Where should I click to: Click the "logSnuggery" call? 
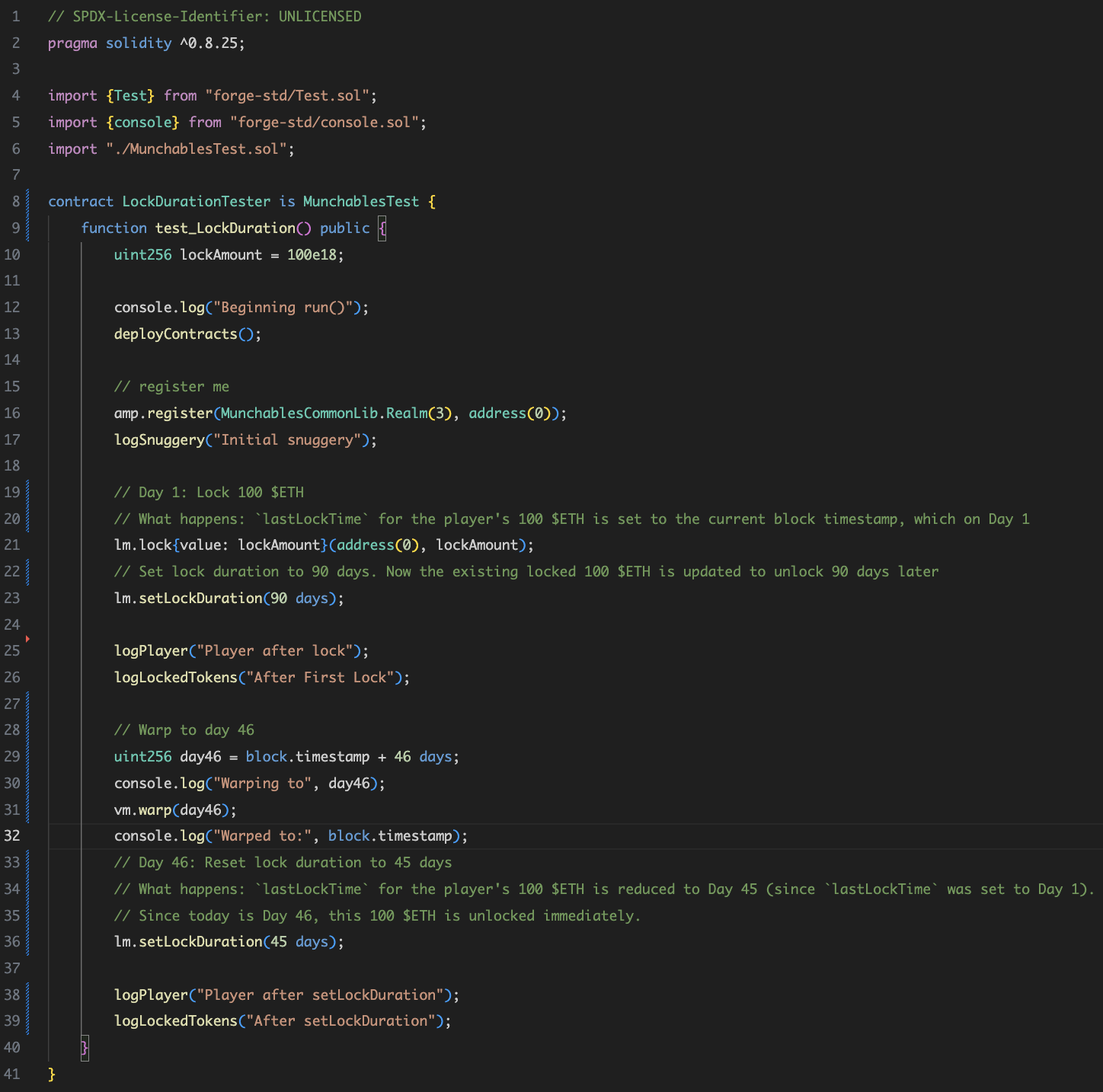point(159,439)
